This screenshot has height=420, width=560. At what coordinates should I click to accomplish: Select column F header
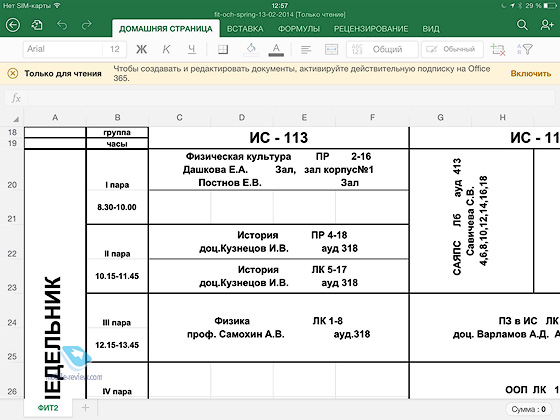[372, 118]
